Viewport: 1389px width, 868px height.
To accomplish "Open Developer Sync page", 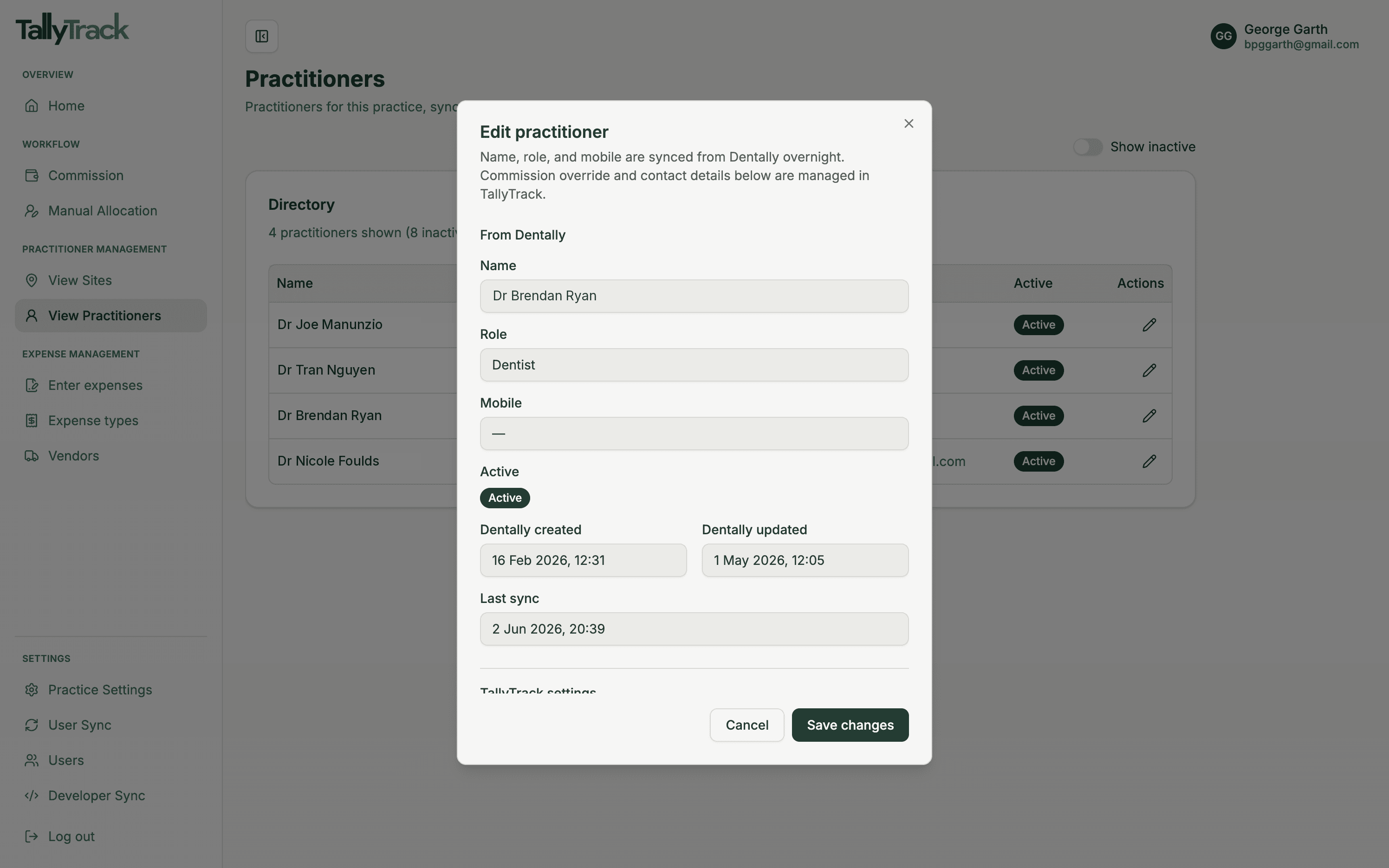I will click(x=111, y=796).
